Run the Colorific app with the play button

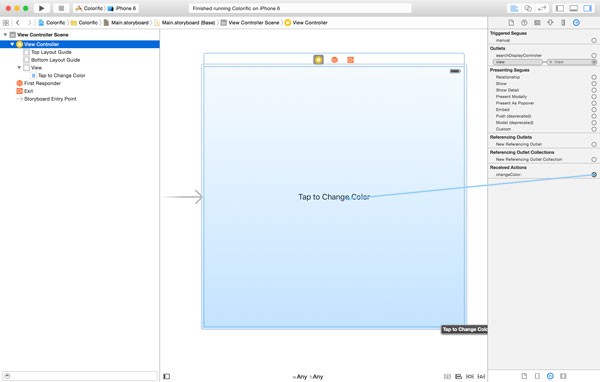[42, 8]
